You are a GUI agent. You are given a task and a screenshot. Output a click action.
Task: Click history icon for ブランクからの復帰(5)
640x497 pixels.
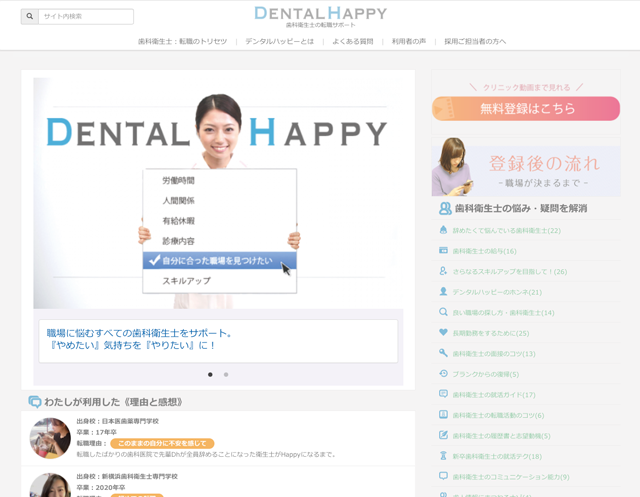click(x=443, y=373)
